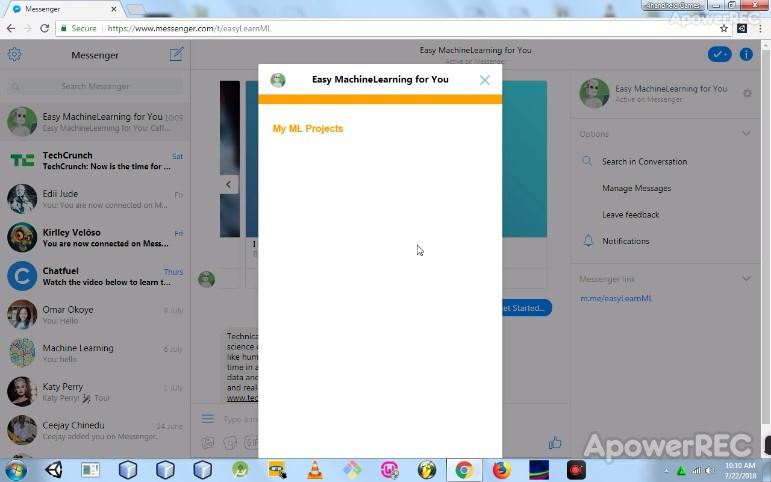Click Chatfuel blue C avatar

click(22, 276)
